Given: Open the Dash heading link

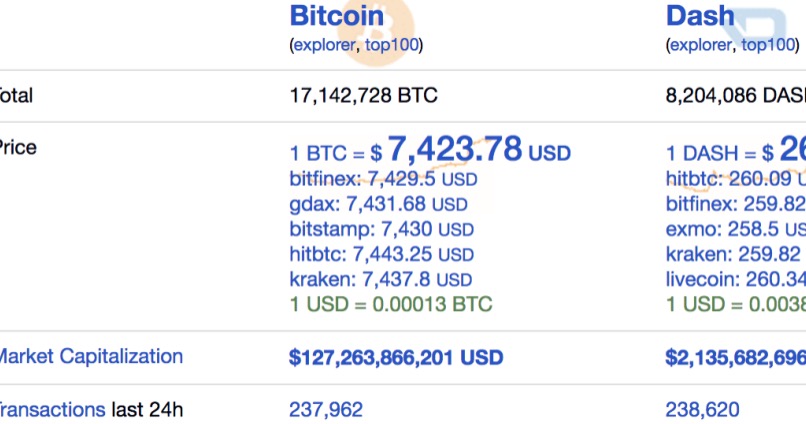Looking at the screenshot, I should [700, 15].
